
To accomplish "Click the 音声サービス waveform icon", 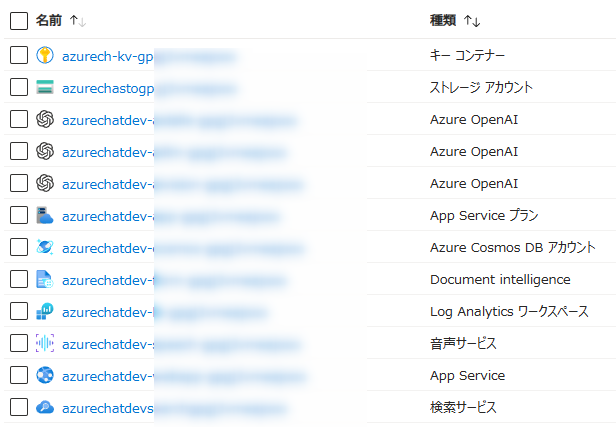I will (45, 343).
